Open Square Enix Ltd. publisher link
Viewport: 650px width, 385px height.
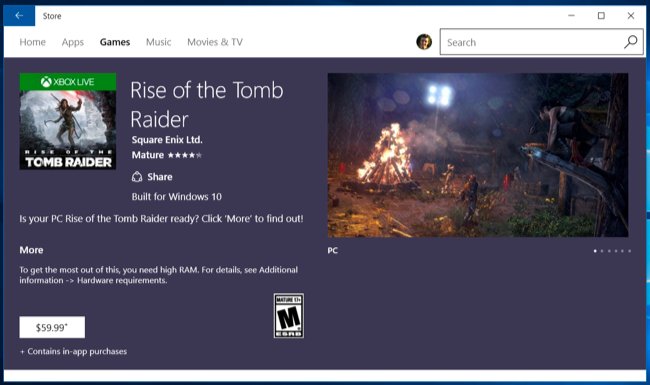coord(167,140)
